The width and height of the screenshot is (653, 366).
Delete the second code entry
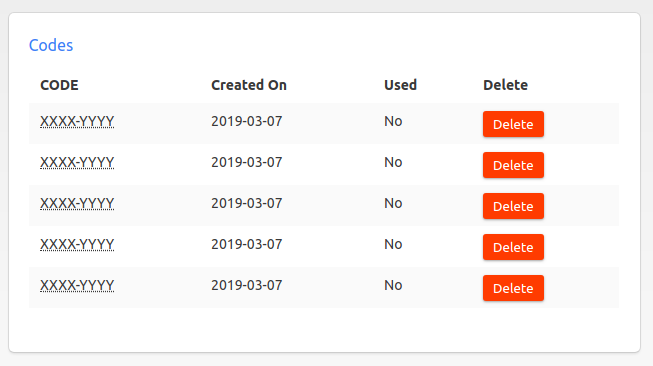pos(513,165)
